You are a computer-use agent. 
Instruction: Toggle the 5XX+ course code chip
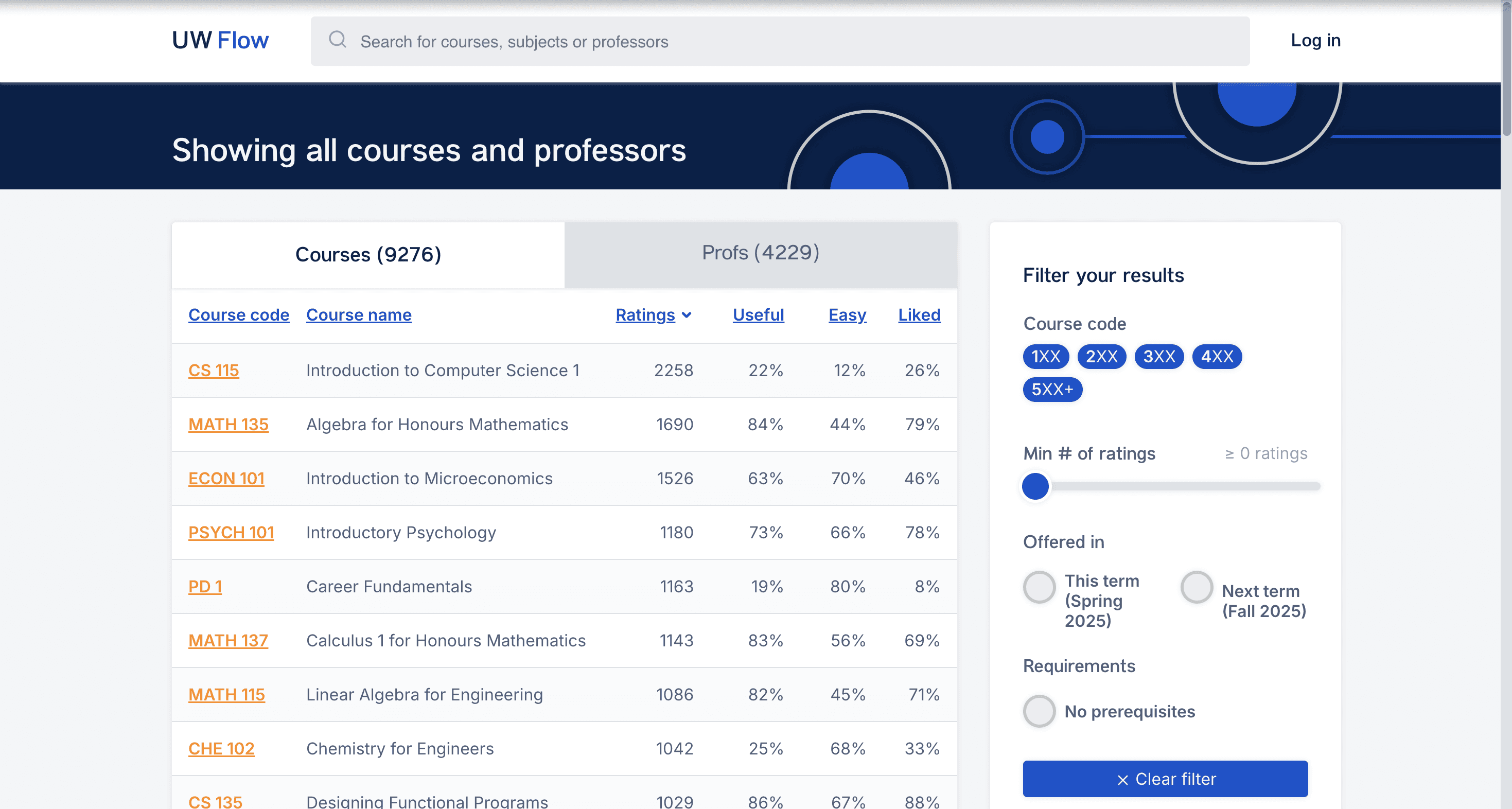click(x=1052, y=389)
